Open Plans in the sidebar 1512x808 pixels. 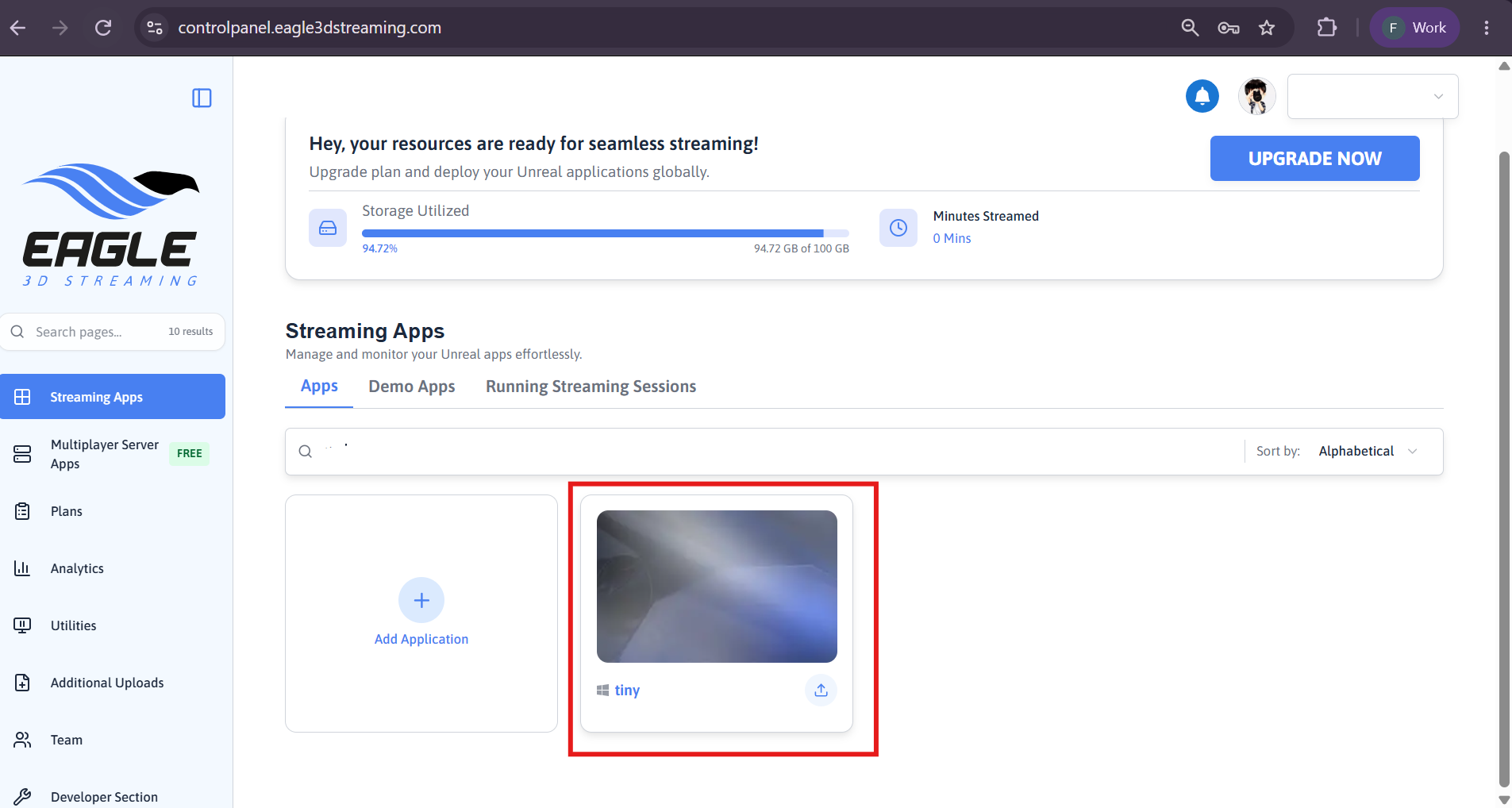click(113, 511)
